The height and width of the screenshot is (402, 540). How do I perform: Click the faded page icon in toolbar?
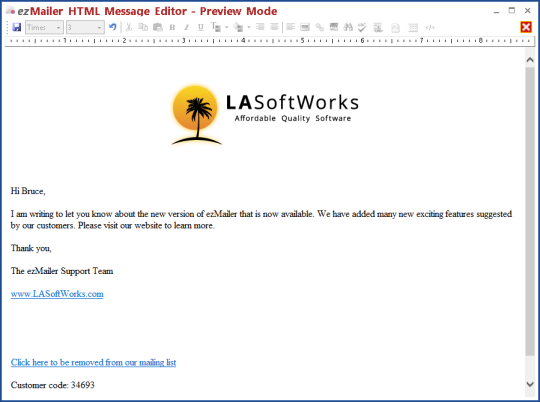(395, 28)
